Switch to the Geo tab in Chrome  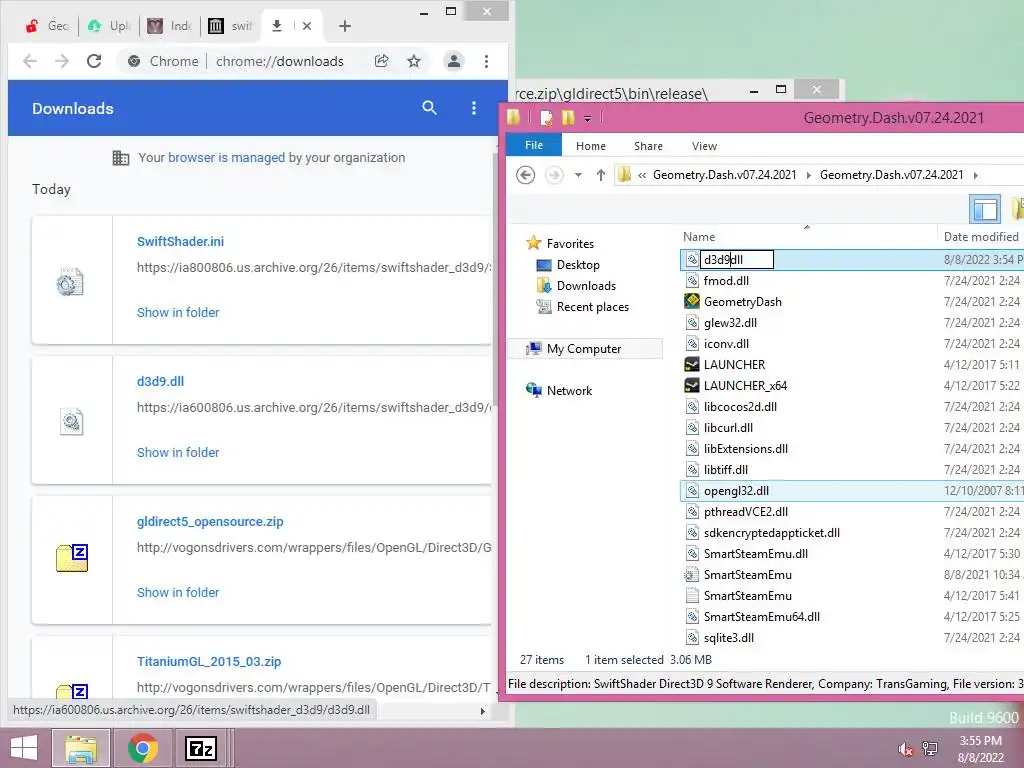click(48, 26)
